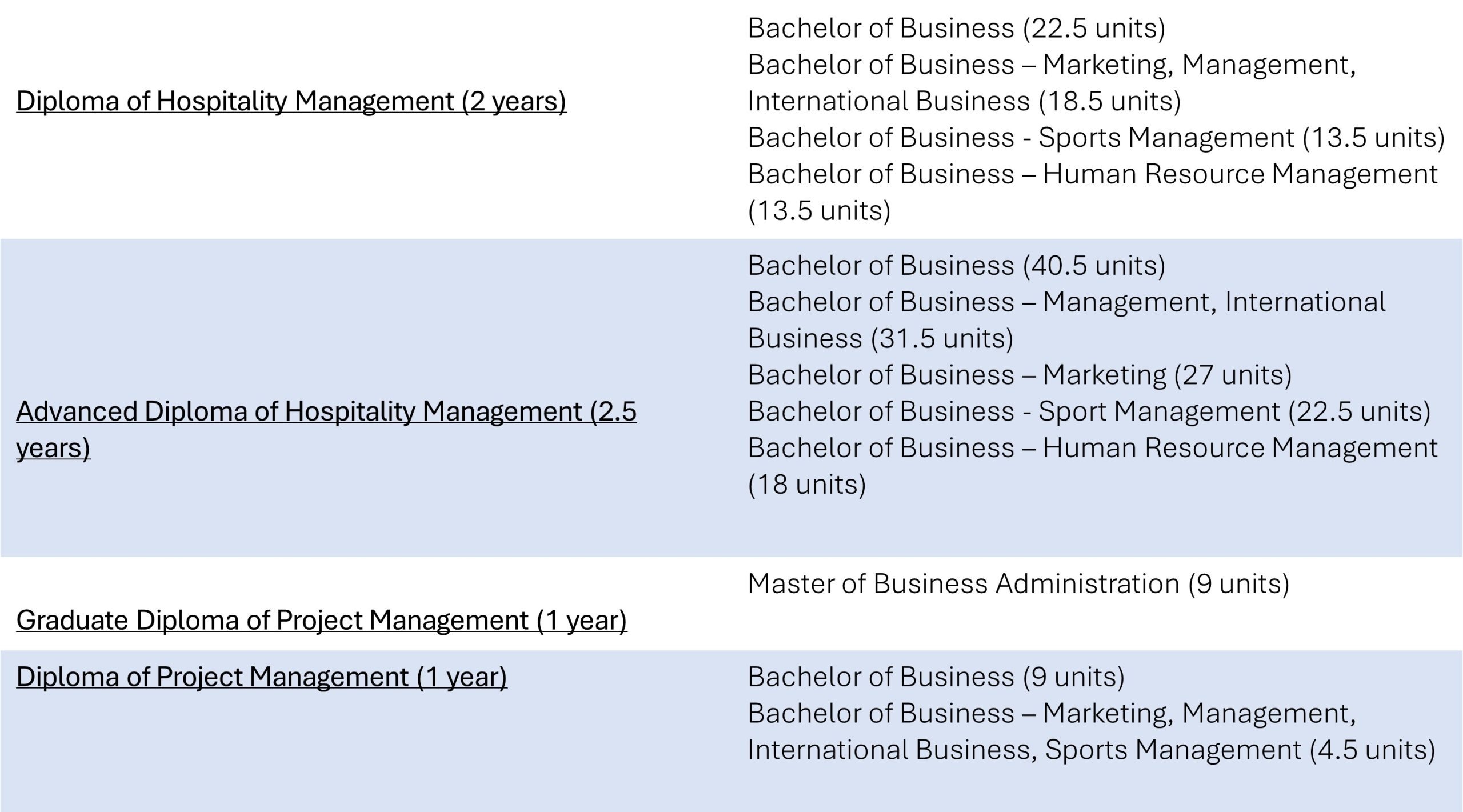
Task: Click the word 'years)' under Advanced Diploma
Action: [53, 449]
